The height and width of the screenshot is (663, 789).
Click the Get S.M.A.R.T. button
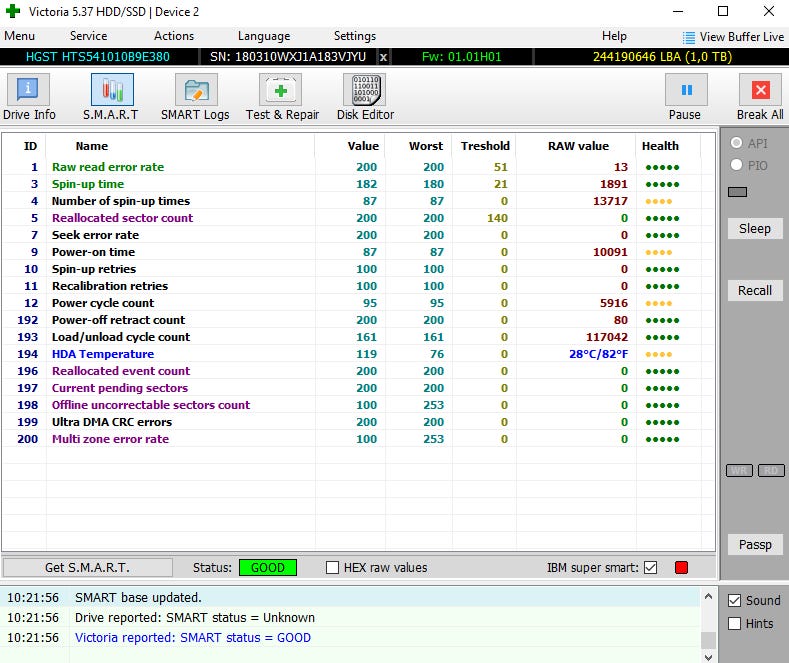(x=87, y=568)
